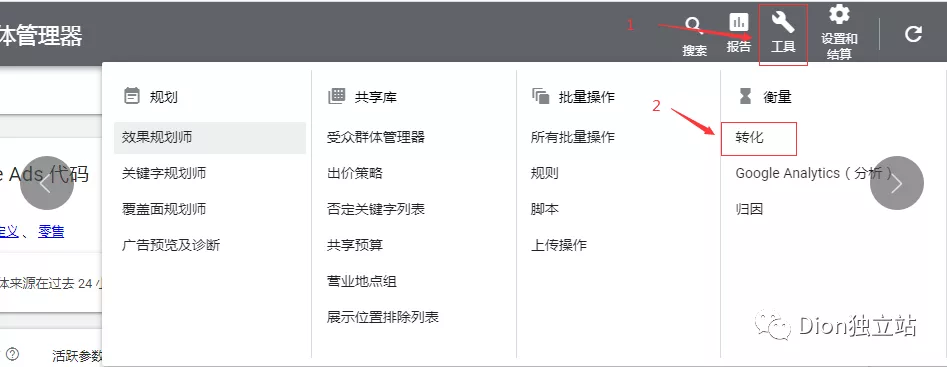The height and width of the screenshot is (367, 947).
Task: Open Google Analytics（分析）item
Action: pyautogui.click(x=814, y=173)
